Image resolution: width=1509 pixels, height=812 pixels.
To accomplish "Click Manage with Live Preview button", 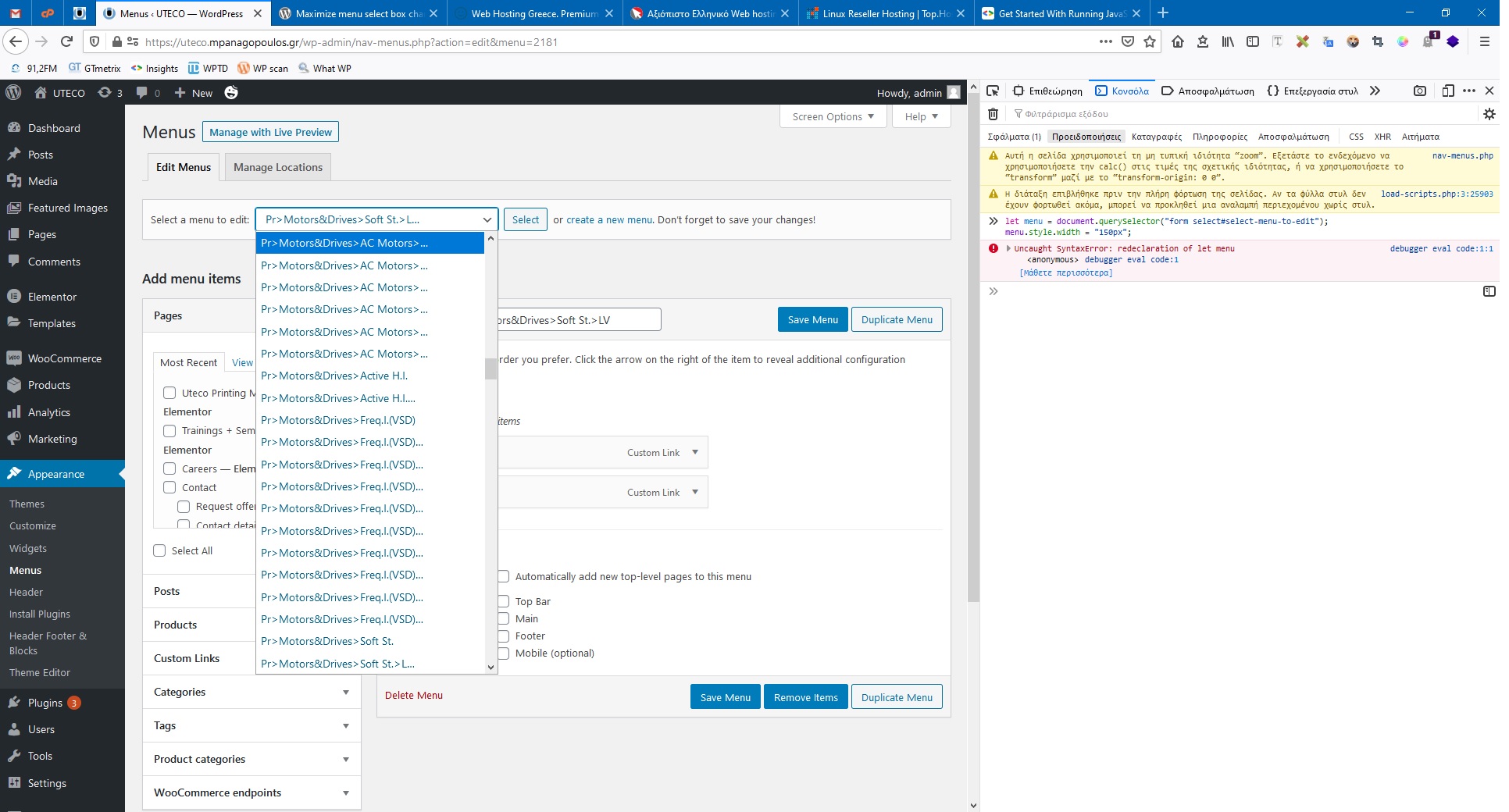I will click(x=270, y=132).
